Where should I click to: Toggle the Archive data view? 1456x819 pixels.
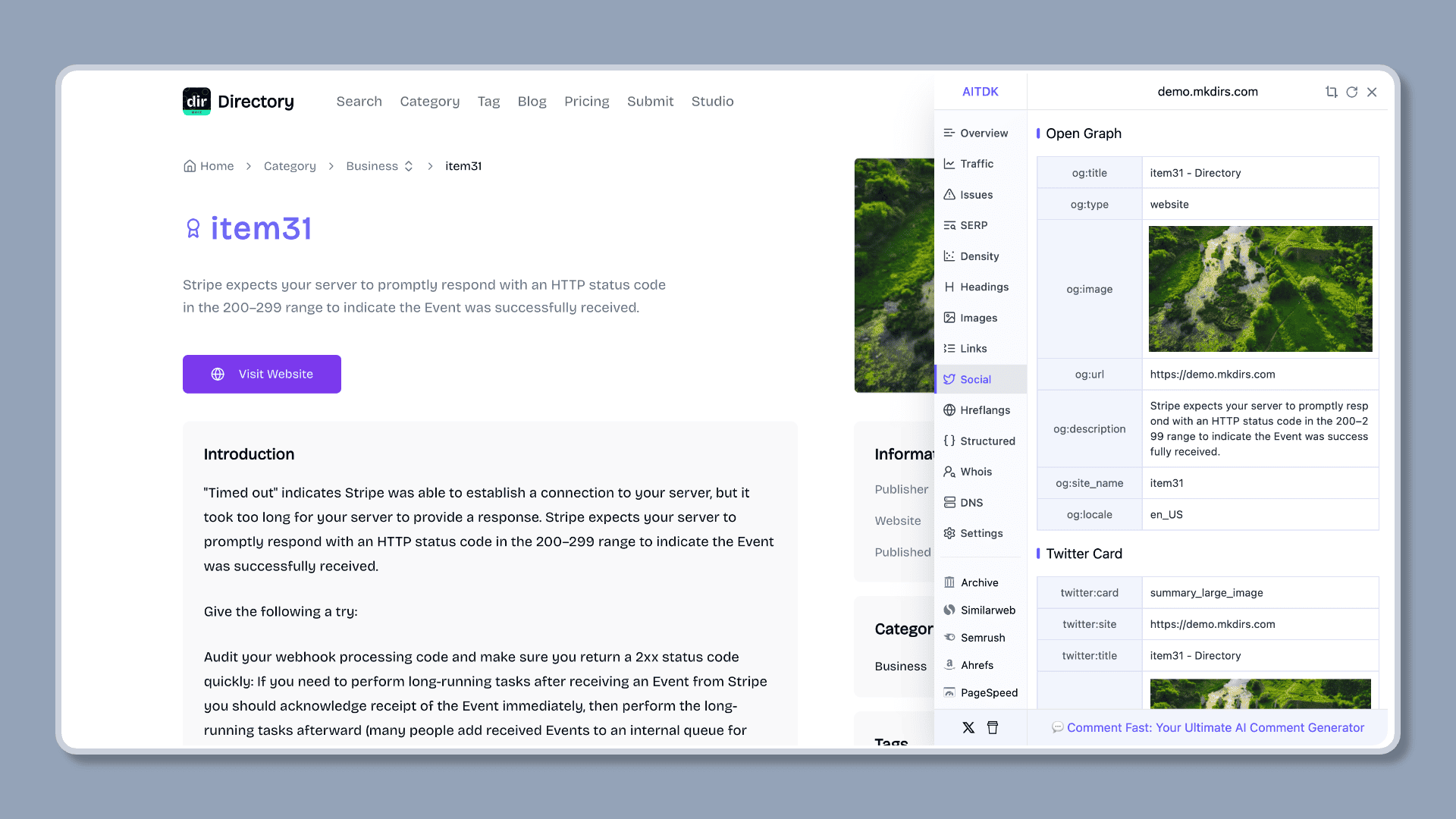pyautogui.click(x=979, y=582)
